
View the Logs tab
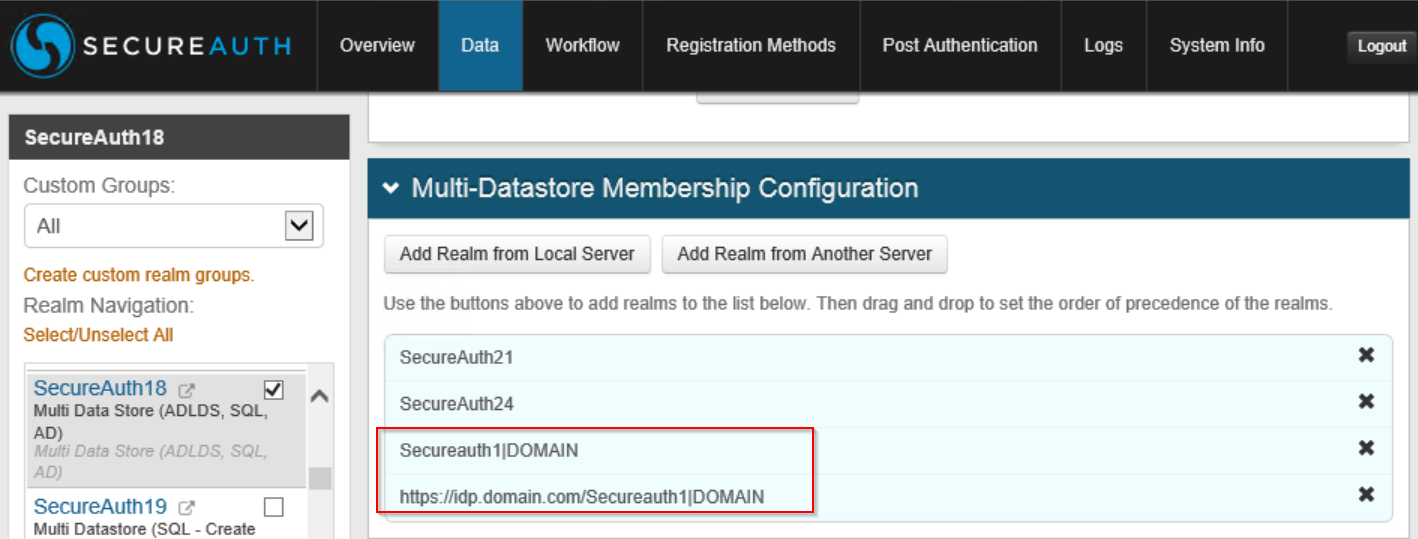[1103, 45]
